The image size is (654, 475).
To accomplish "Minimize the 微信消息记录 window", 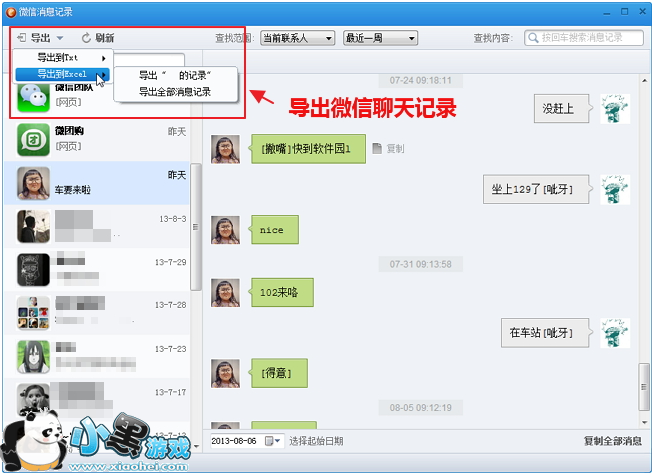I will 607,12.
